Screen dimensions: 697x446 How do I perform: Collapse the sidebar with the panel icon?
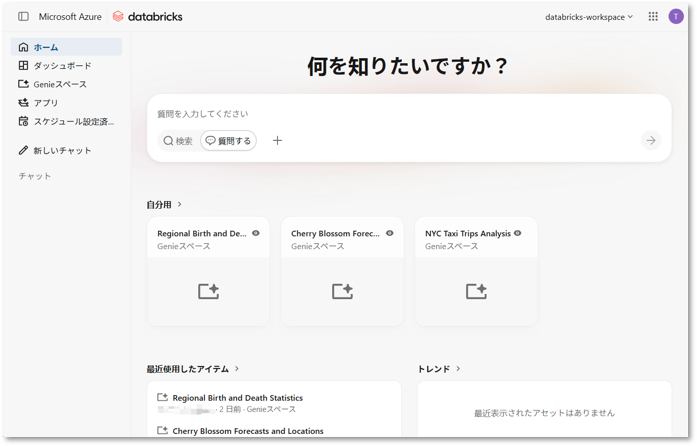point(24,17)
